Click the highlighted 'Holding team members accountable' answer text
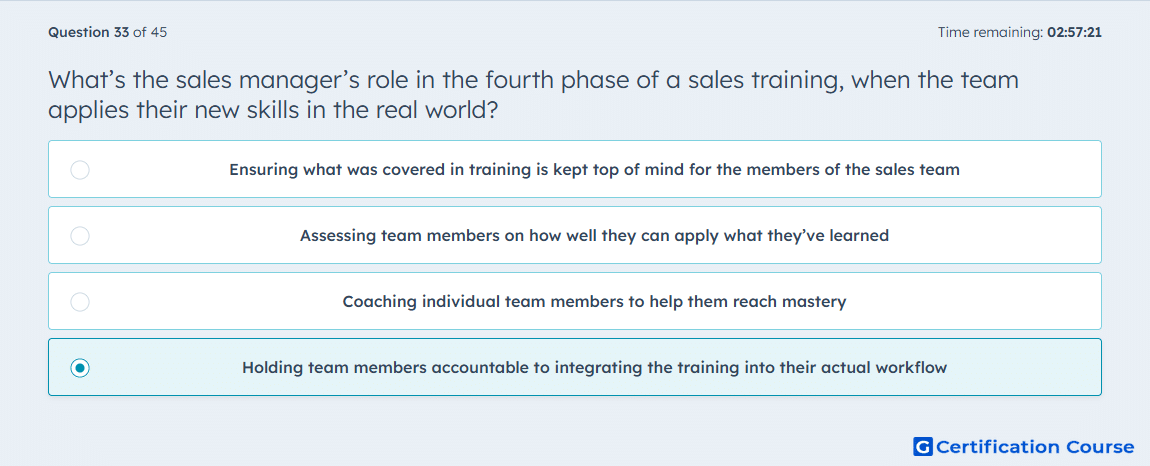The width and height of the screenshot is (1150, 466). pos(594,368)
